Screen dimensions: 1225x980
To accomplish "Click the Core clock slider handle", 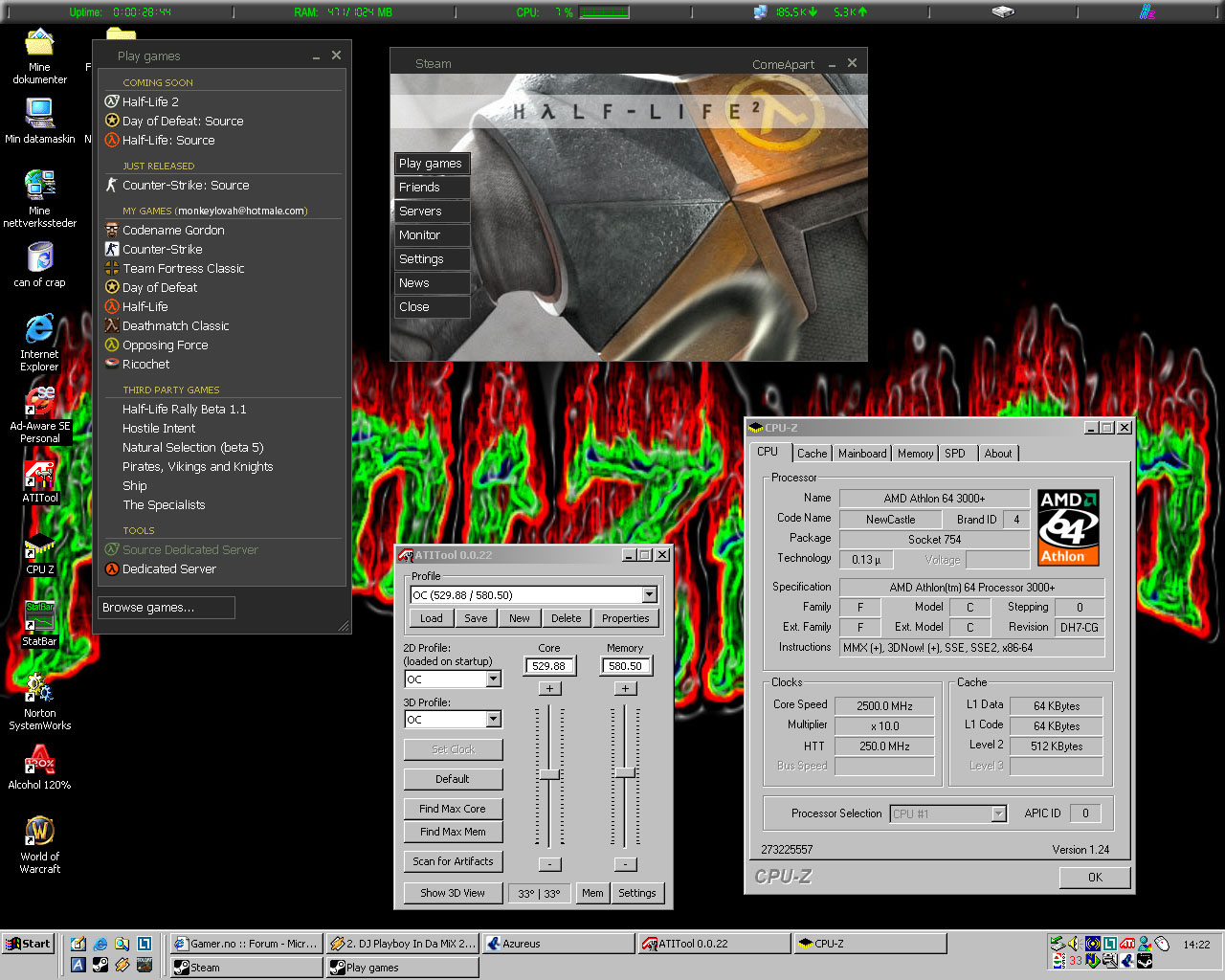I will tap(549, 774).
